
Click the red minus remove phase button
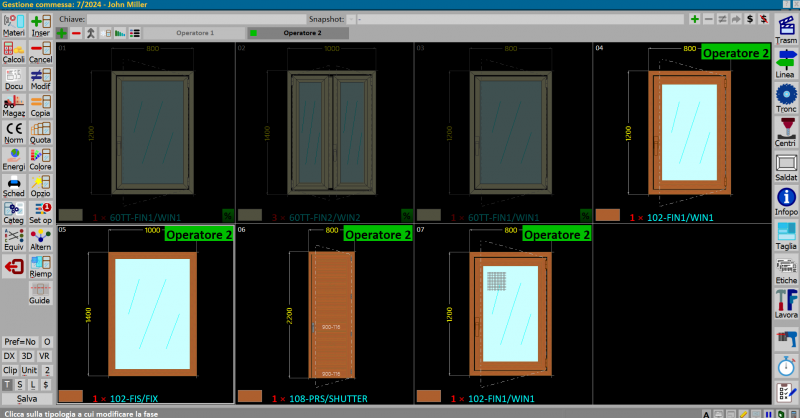(x=76, y=33)
